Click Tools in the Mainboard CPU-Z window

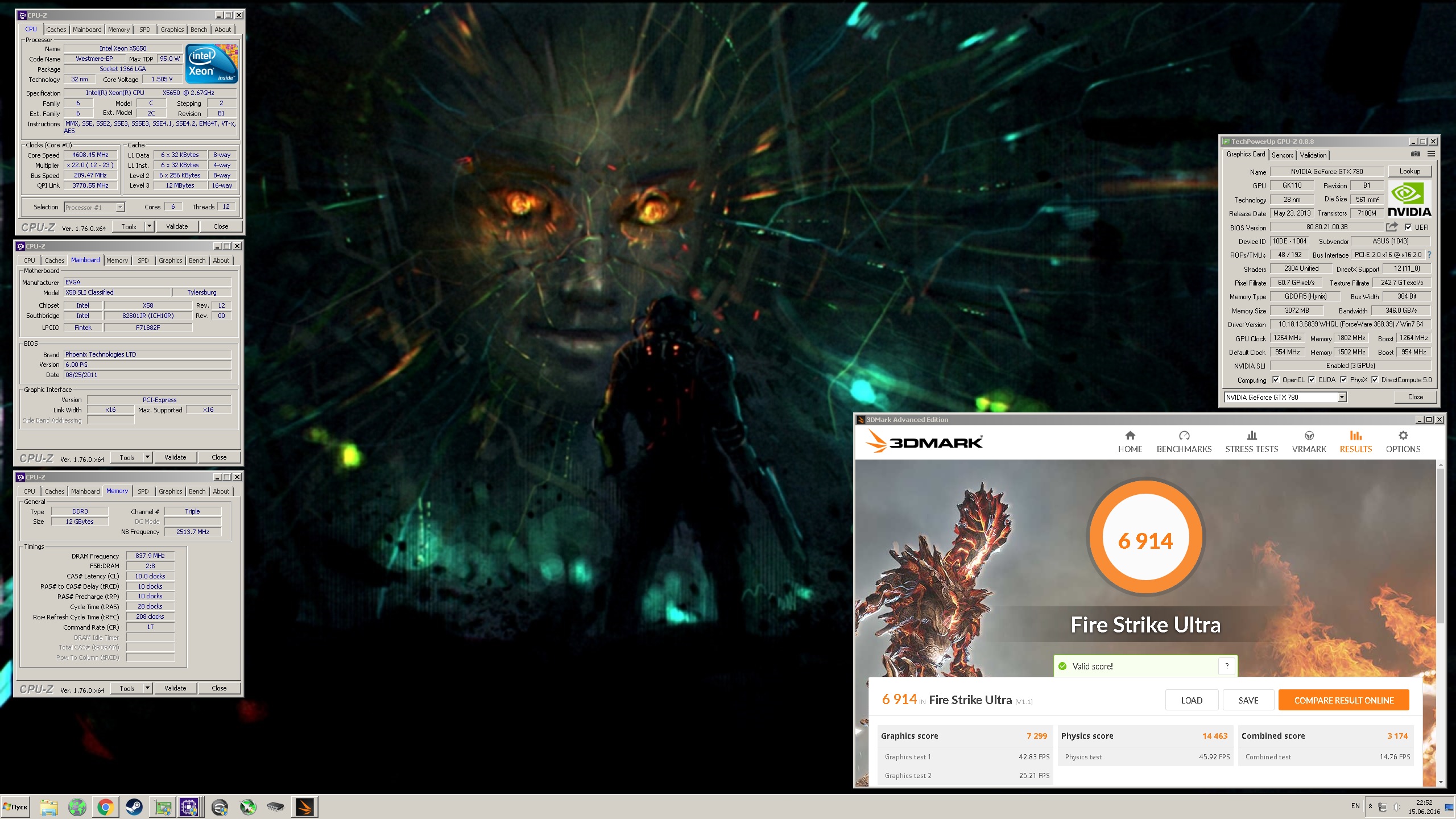pos(127,457)
